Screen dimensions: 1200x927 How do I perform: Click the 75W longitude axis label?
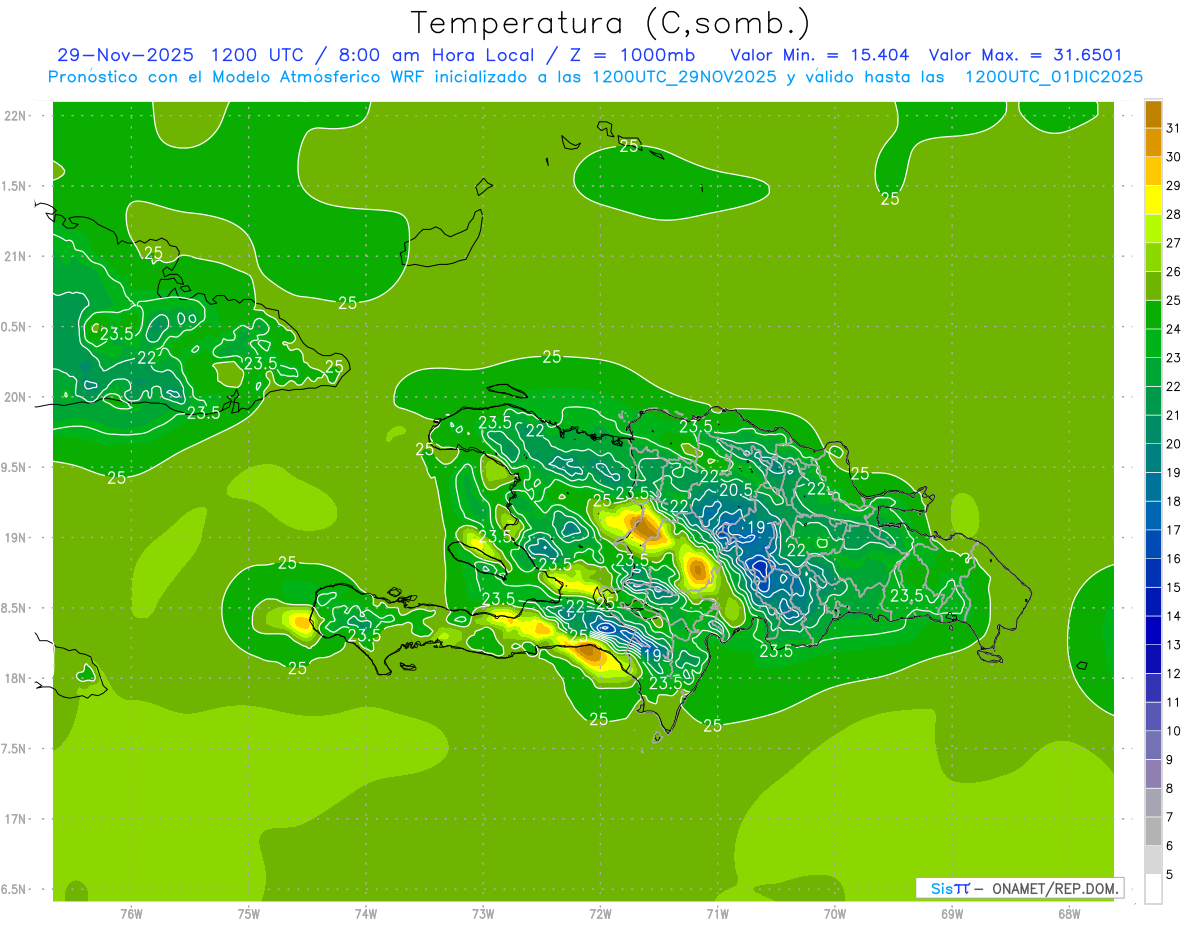pos(249,914)
